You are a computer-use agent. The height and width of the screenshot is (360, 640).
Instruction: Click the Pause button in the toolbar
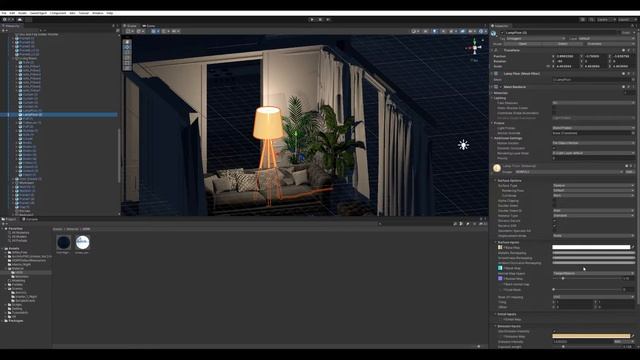(x=320, y=19)
